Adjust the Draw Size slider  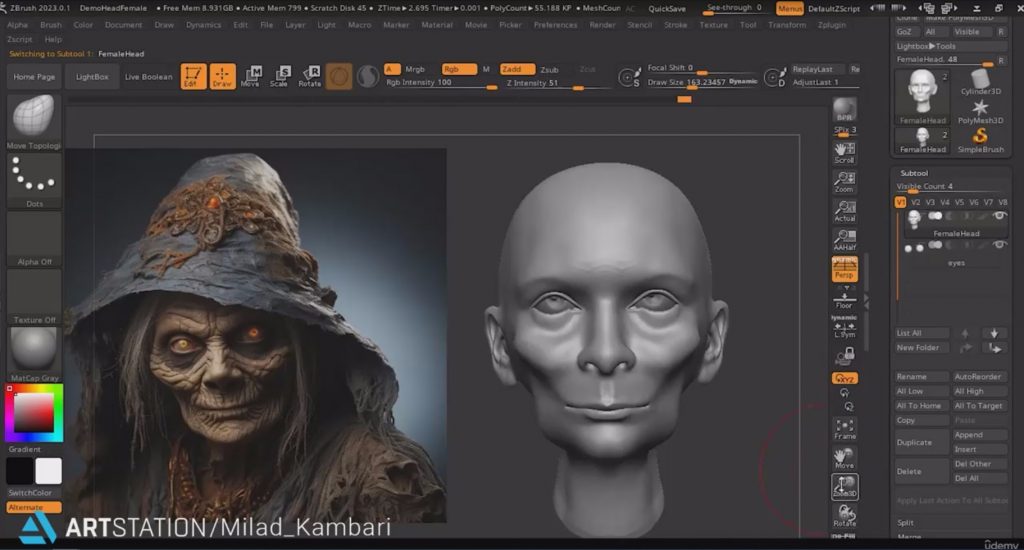tap(703, 83)
